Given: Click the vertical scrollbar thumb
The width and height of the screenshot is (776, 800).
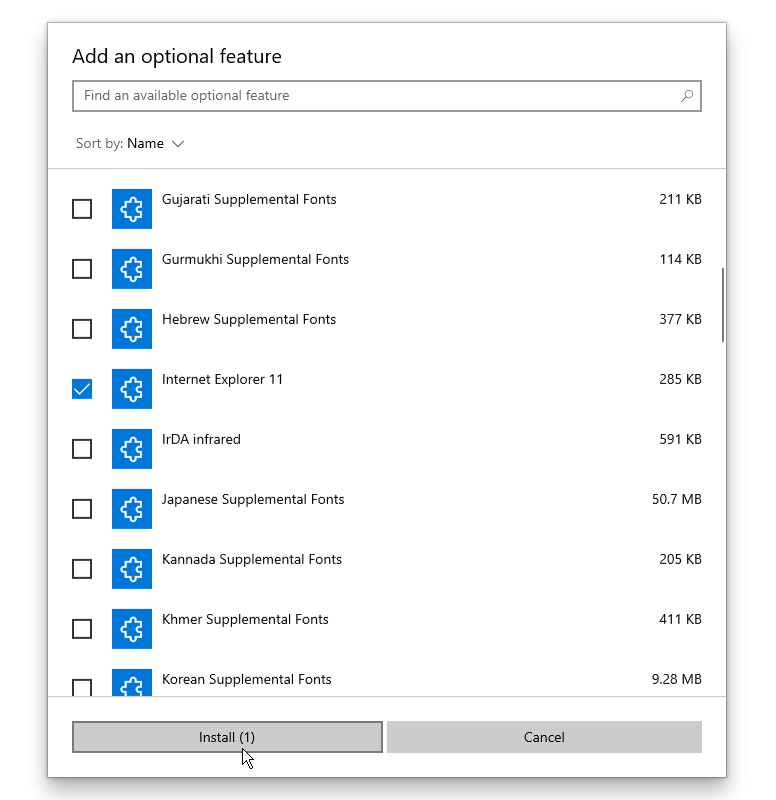Looking at the screenshot, I should (722, 305).
